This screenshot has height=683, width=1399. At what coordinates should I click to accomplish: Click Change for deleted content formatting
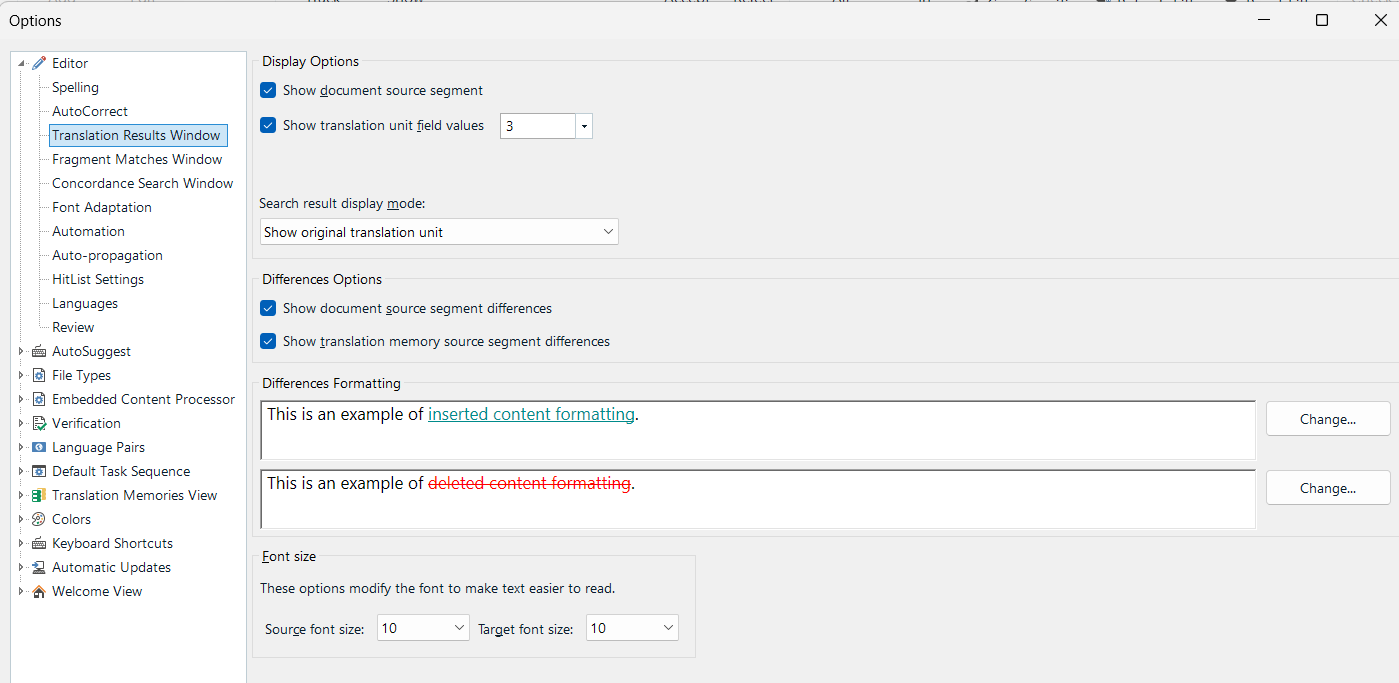click(x=1327, y=487)
